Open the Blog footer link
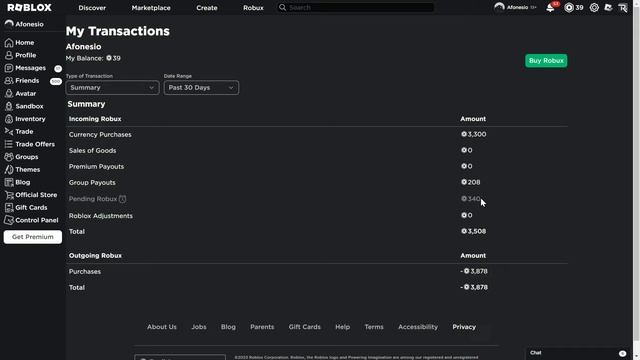Image resolution: width=640 pixels, height=360 pixels. [228, 327]
